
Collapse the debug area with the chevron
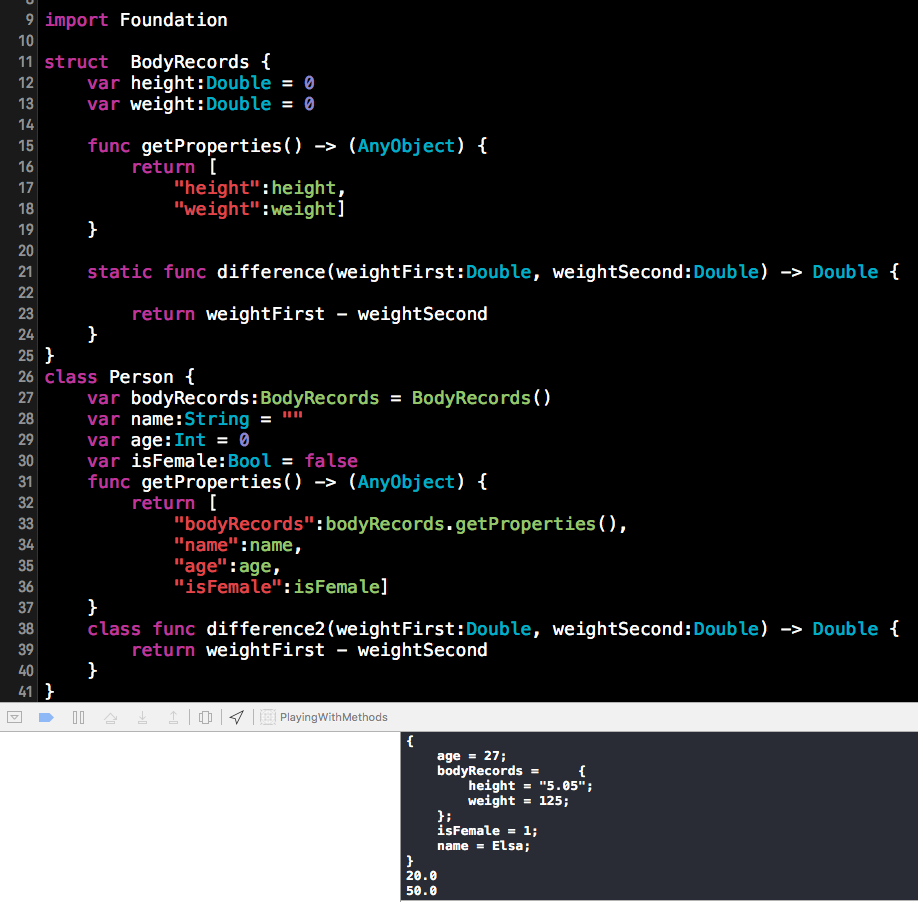(x=14, y=717)
